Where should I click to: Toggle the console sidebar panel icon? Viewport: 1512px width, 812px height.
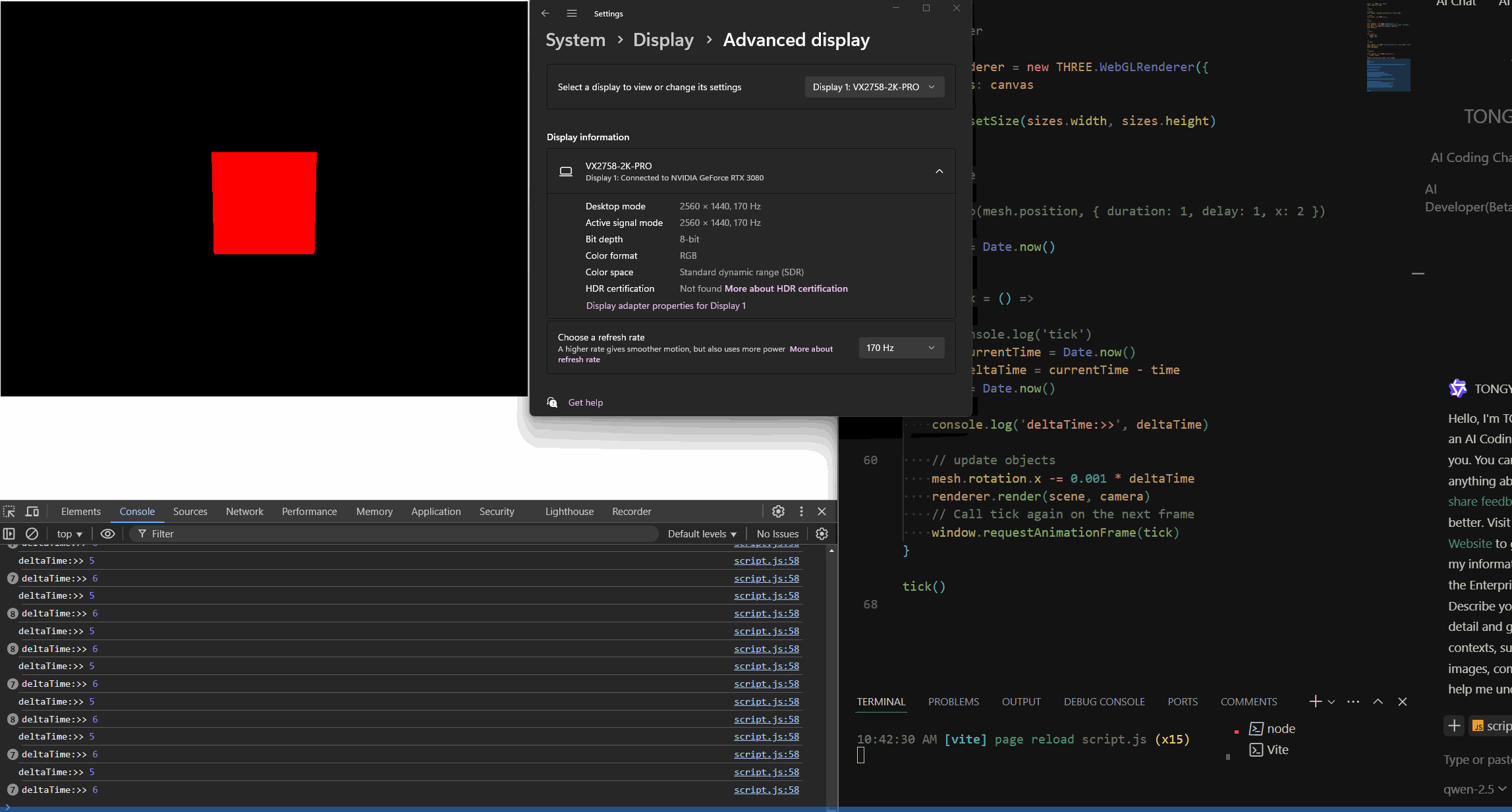tap(9, 533)
